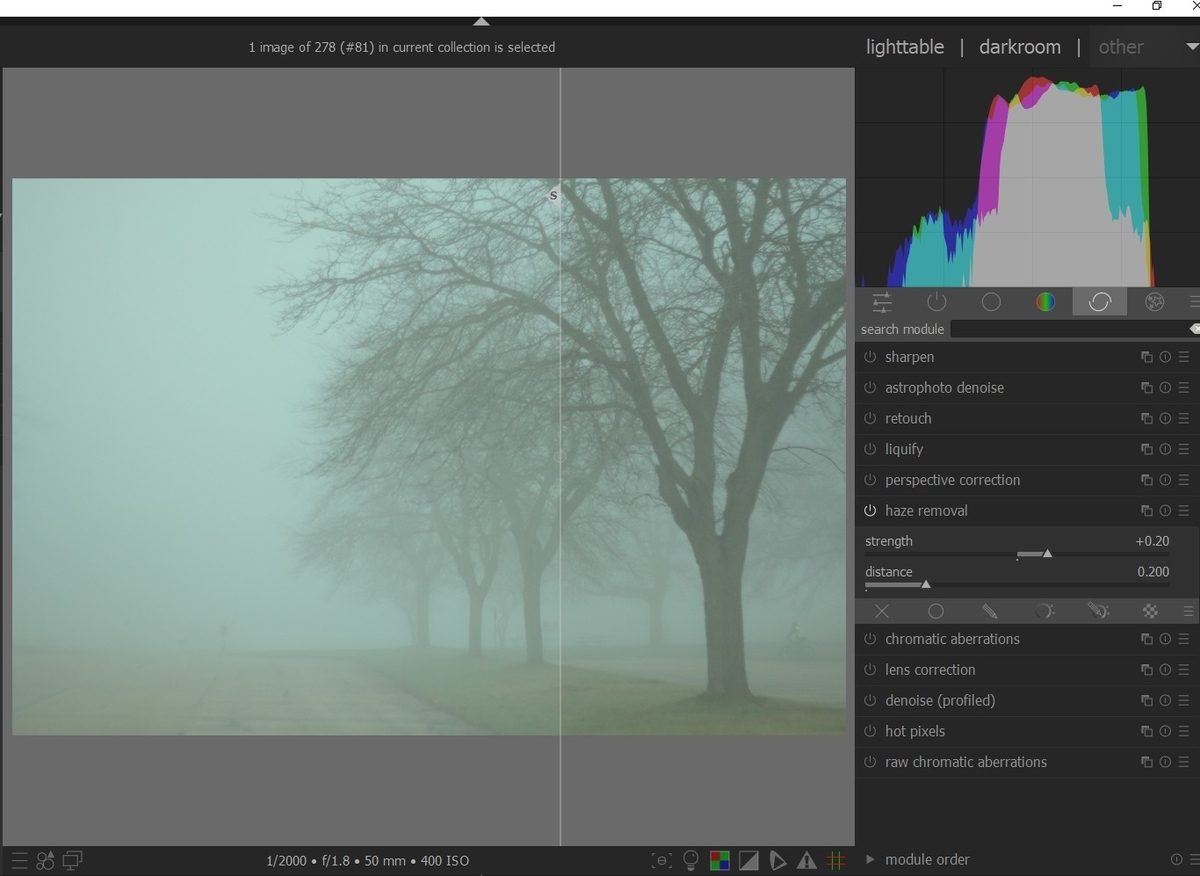Open the other views tab

[1121, 47]
